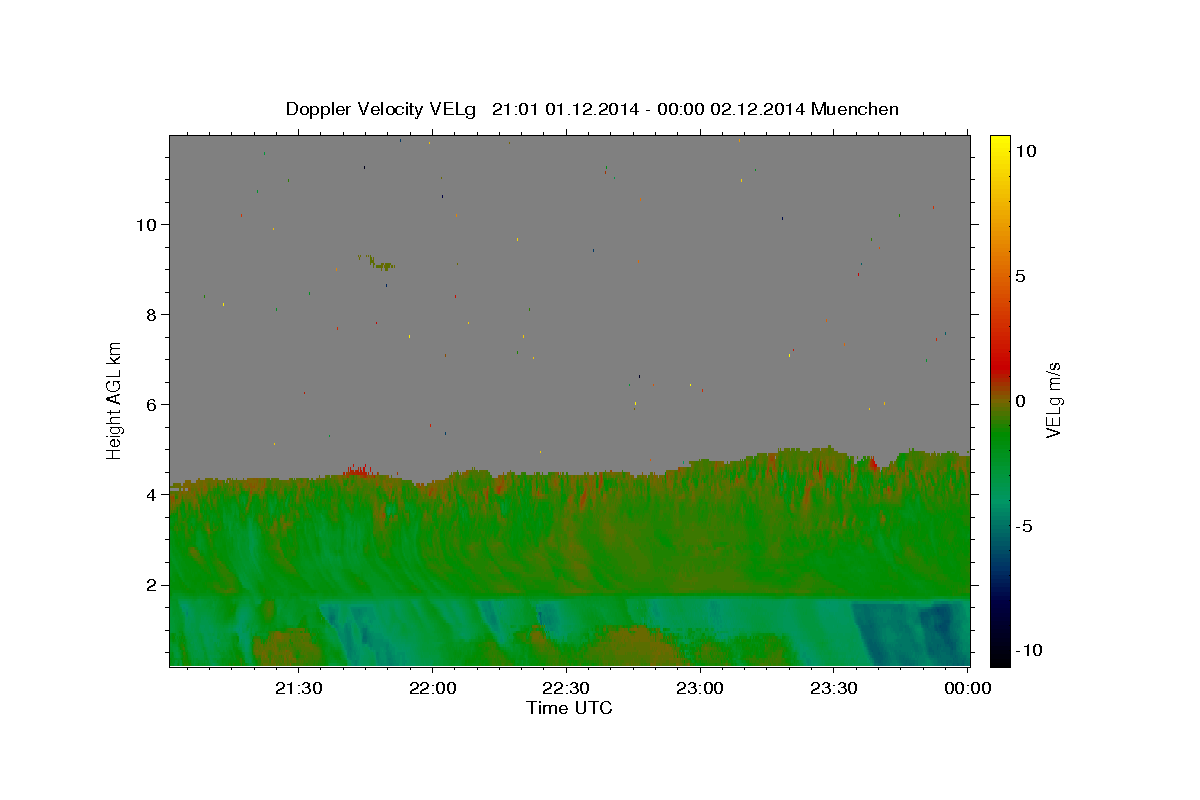Click the 22:30 time tick label
The image size is (1200, 800).
pyautogui.click(x=566, y=688)
